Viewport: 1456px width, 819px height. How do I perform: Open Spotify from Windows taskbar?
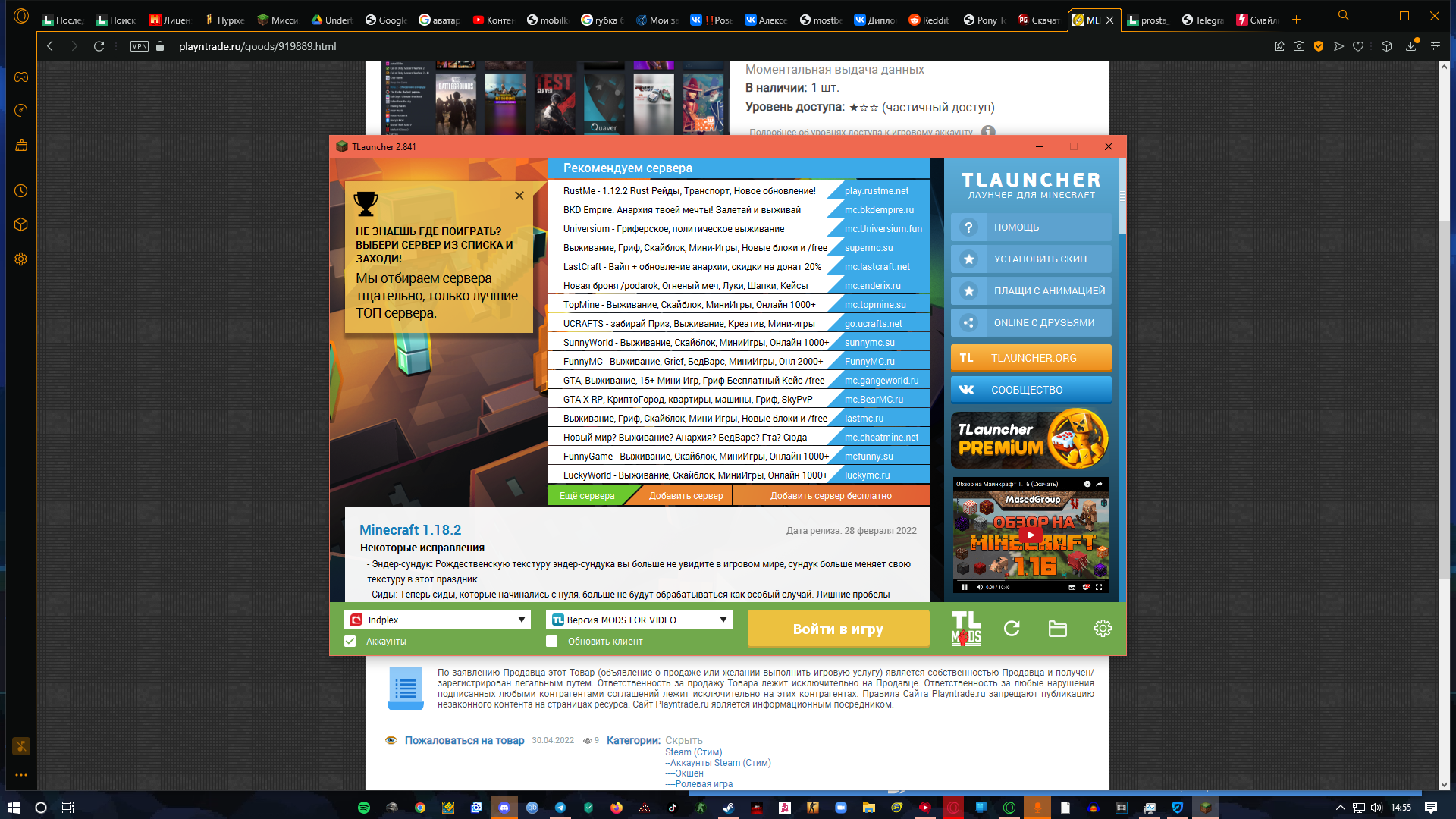click(364, 808)
